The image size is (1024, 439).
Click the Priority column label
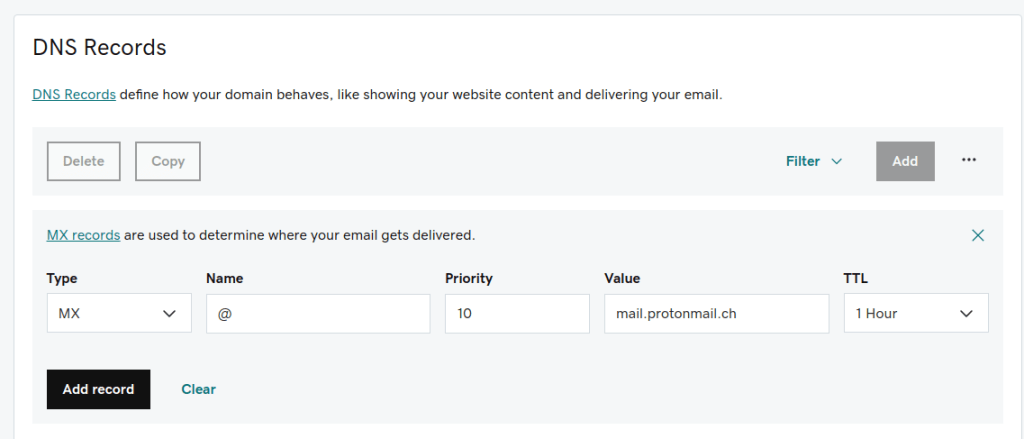[469, 279]
